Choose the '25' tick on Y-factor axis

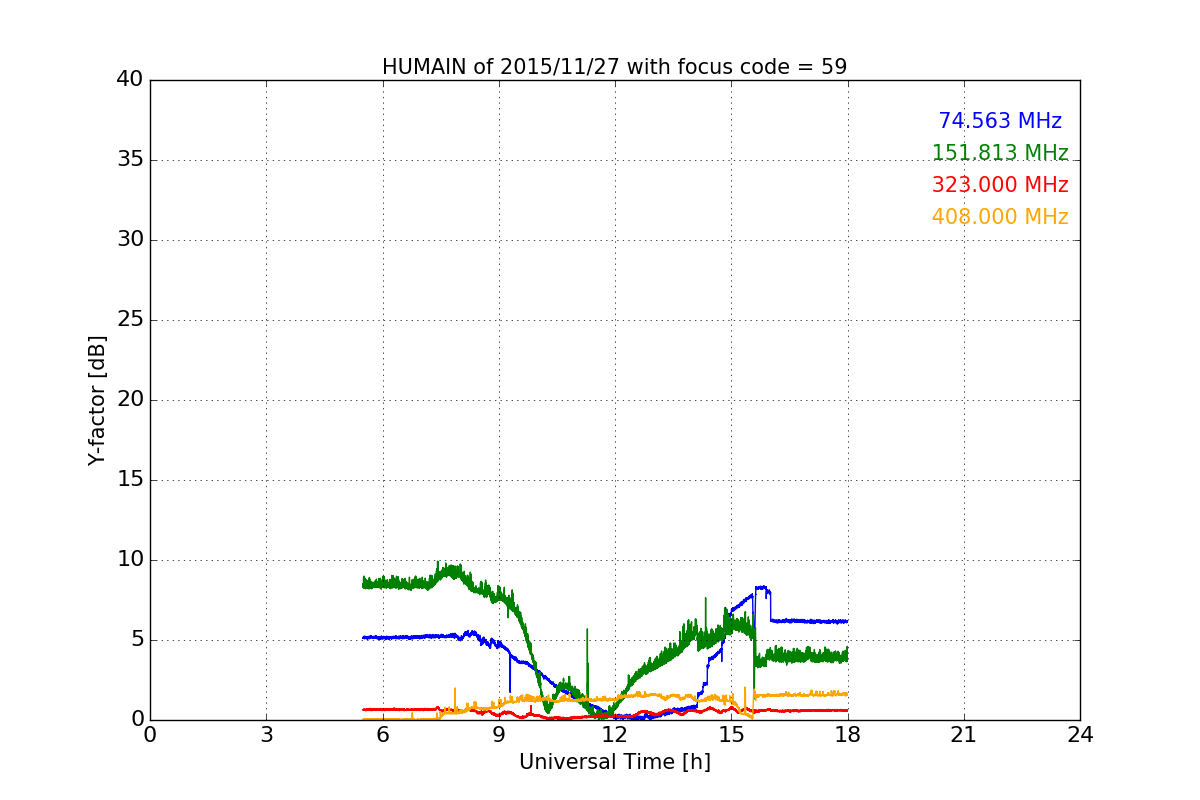tap(130, 320)
